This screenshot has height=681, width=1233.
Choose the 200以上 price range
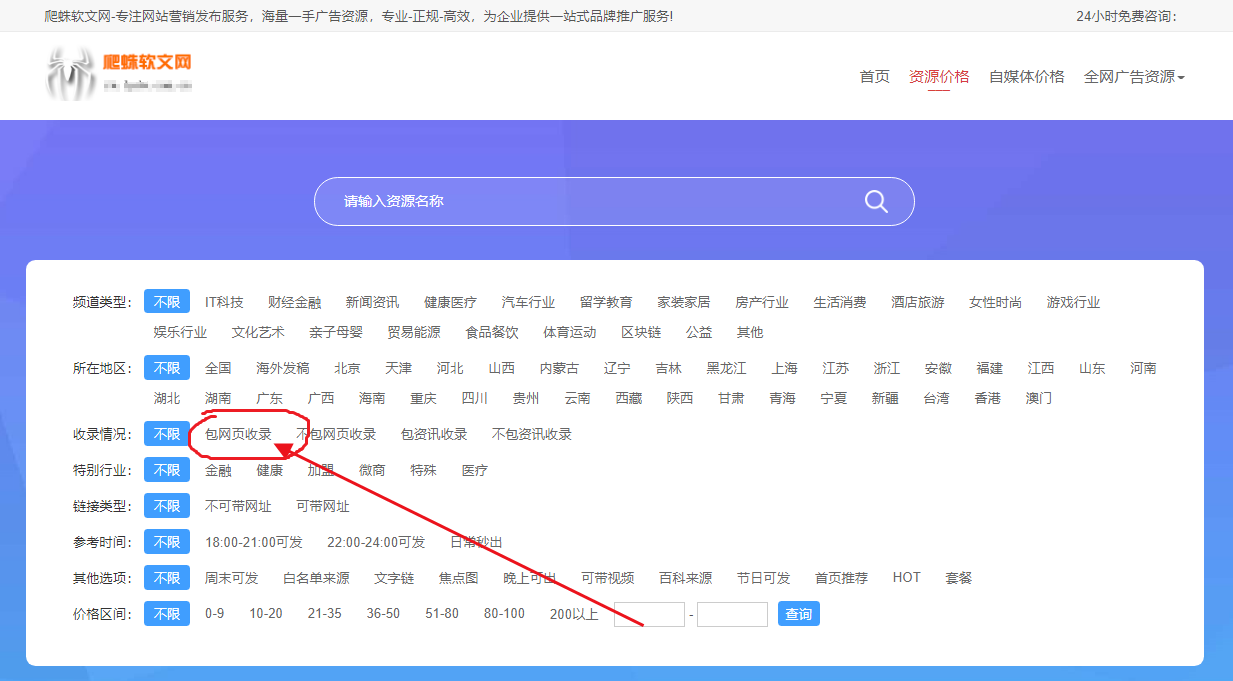tap(575, 613)
